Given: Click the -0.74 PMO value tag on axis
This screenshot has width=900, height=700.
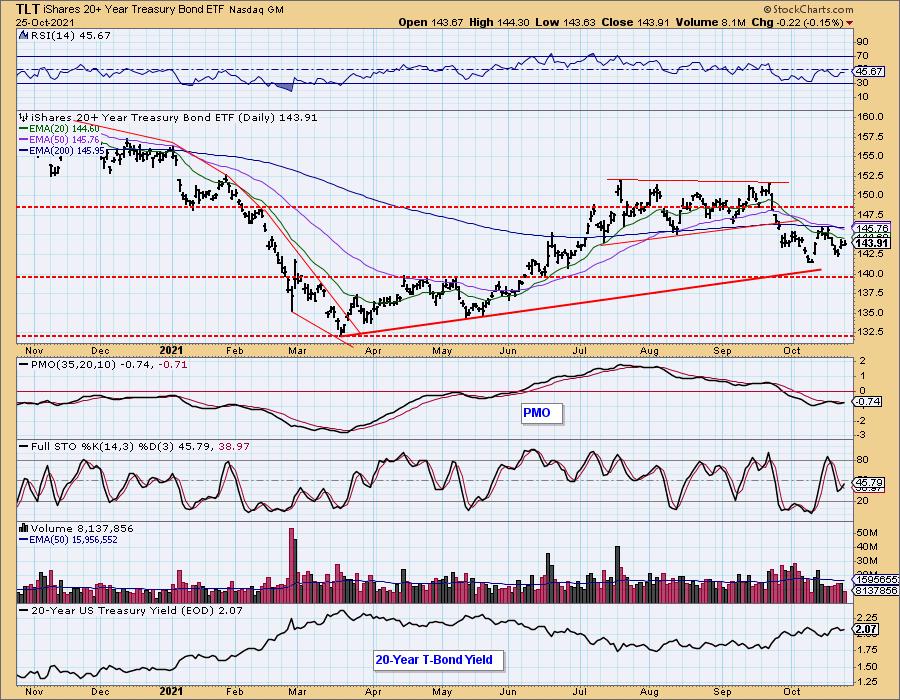Looking at the screenshot, I should 868,402.
